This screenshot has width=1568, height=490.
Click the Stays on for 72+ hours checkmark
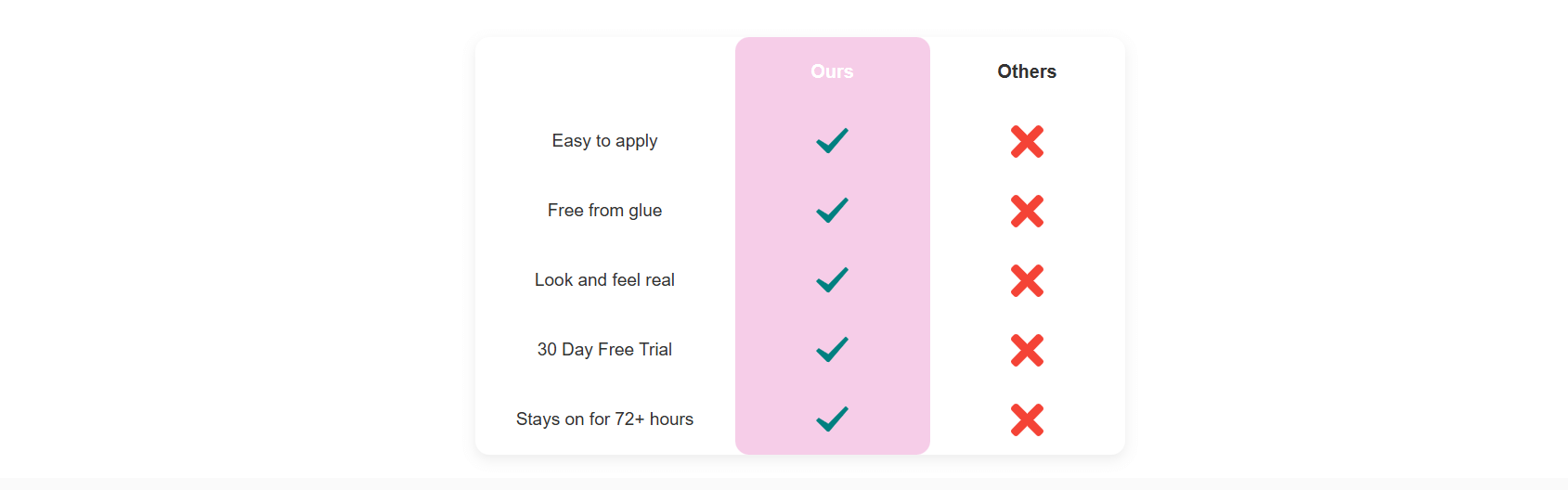click(x=832, y=419)
